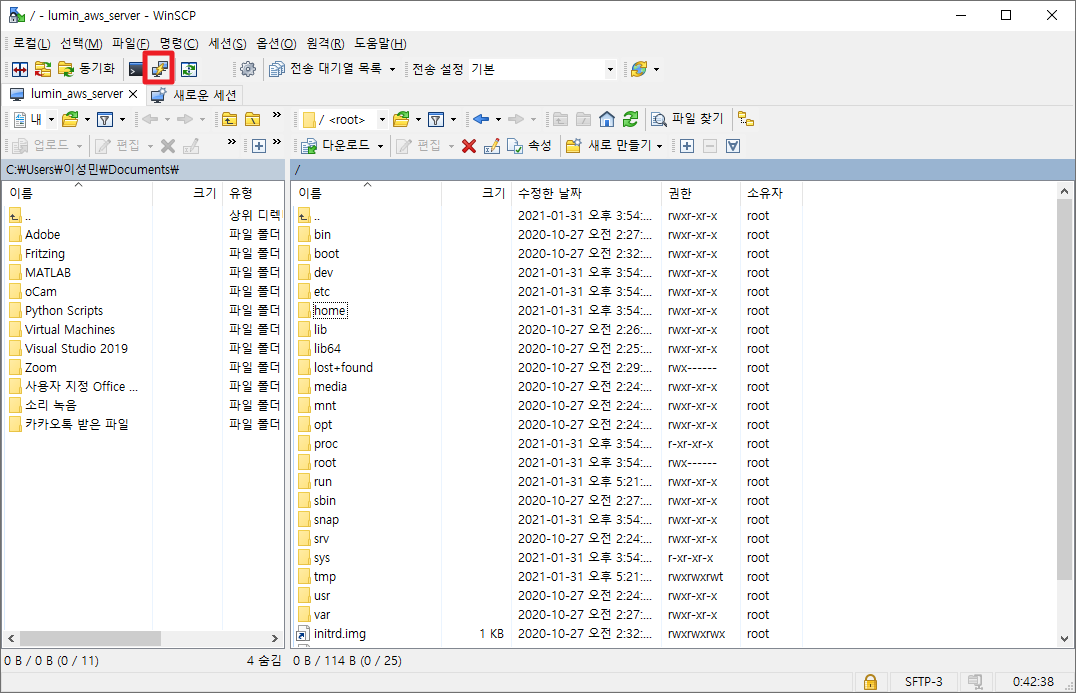Toggle the remote directory tree icon
This screenshot has height=693, width=1076.
pyautogui.click(x=747, y=120)
